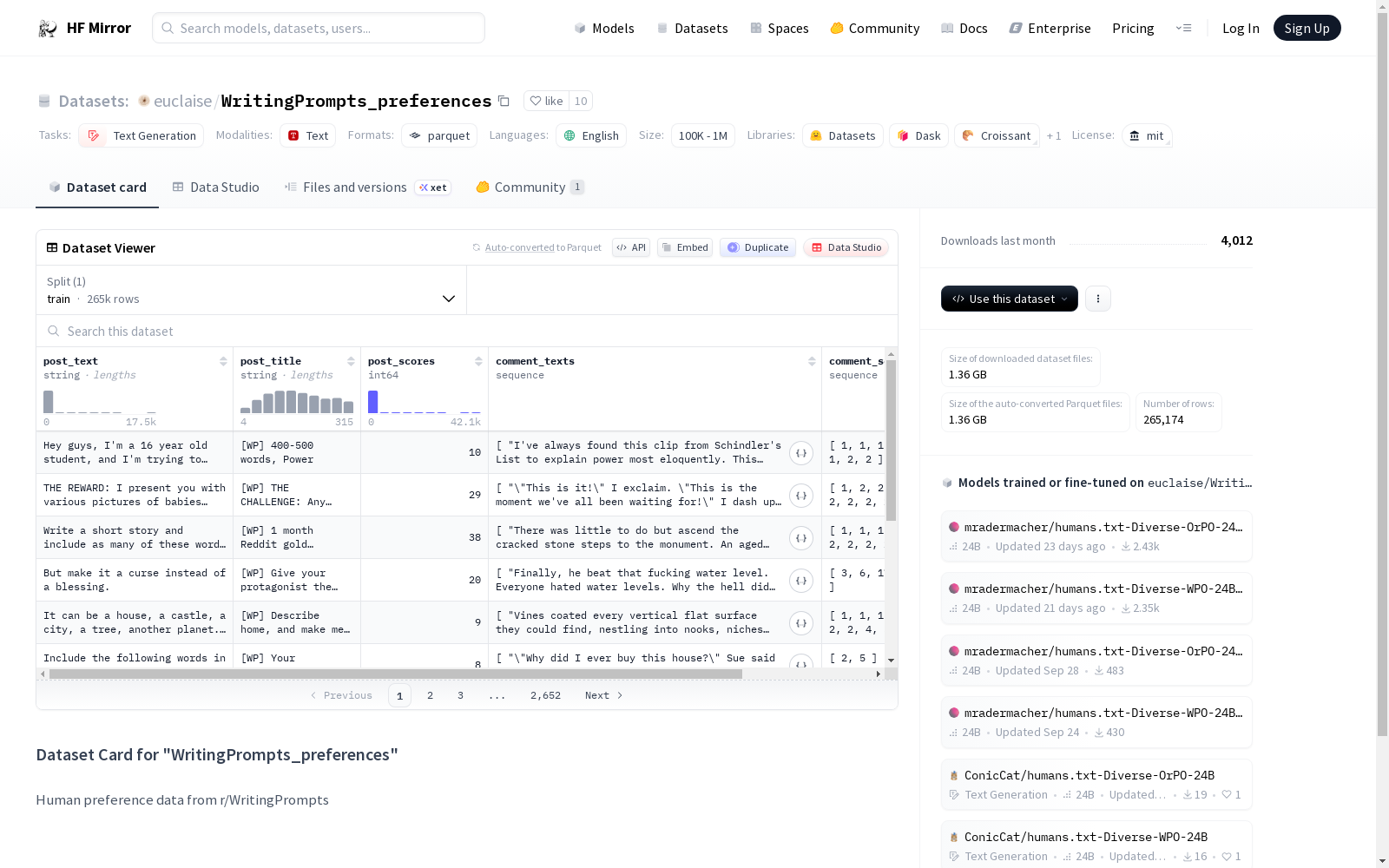The height and width of the screenshot is (868, 1389).
Task: Click the main search models input
Action: click(x=319, y=28)
